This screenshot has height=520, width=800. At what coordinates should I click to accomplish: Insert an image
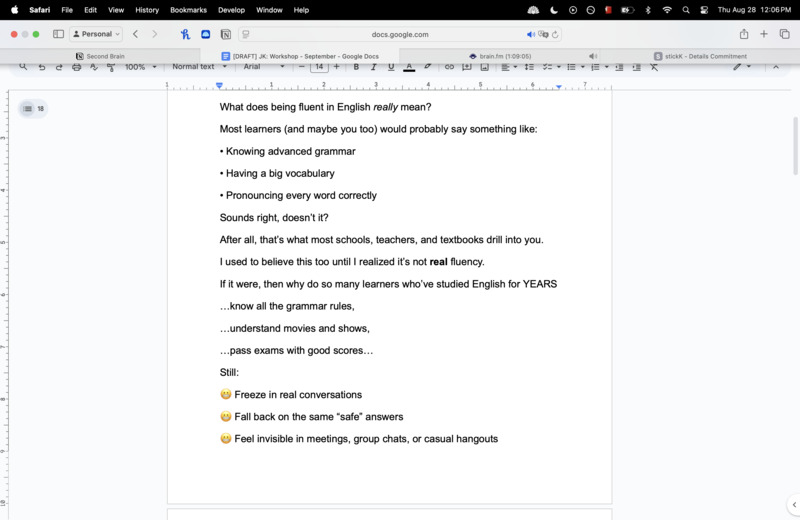[x=484, y=67]
